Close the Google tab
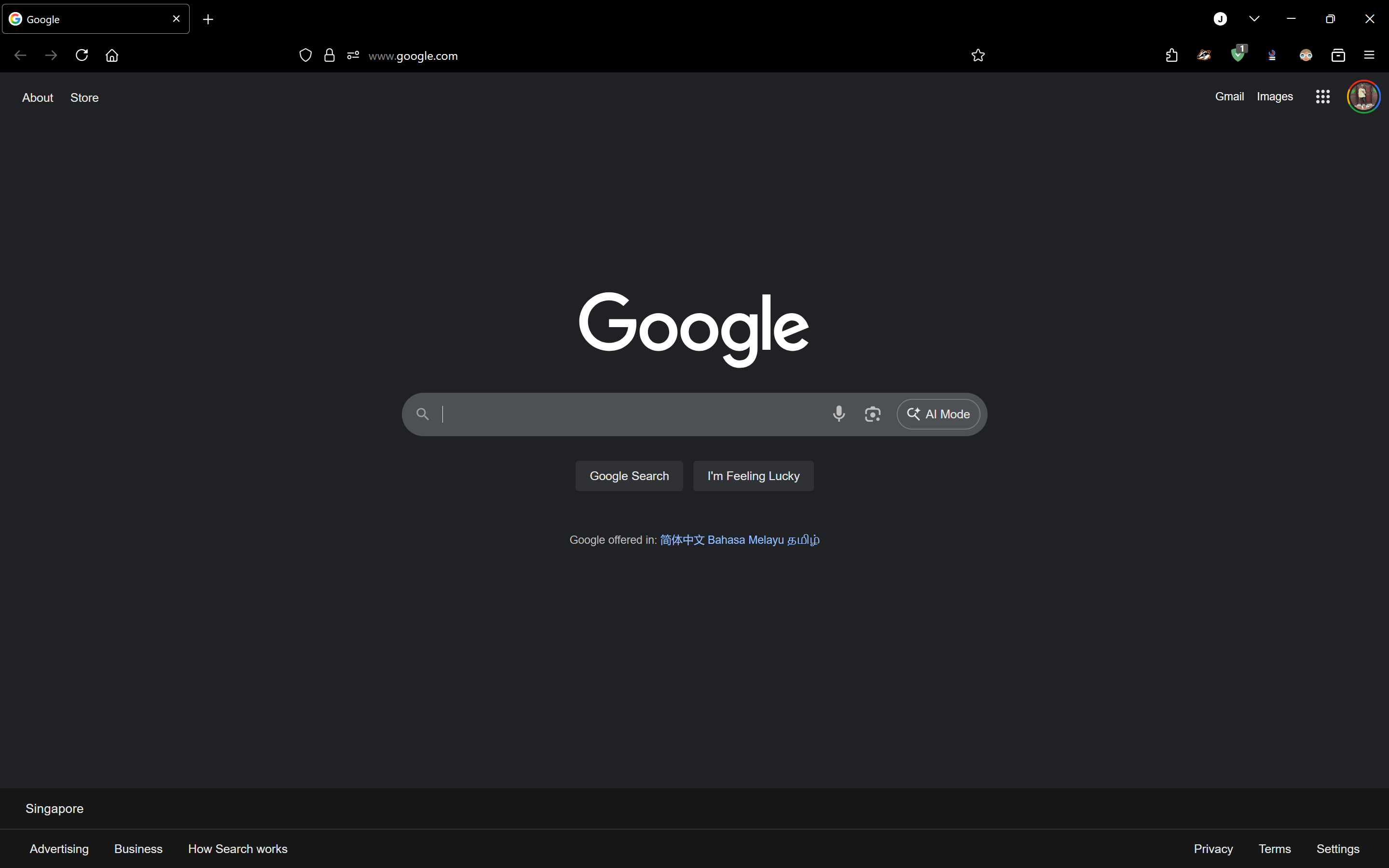Screen dimensions: 1389x868 pos(176,19)
